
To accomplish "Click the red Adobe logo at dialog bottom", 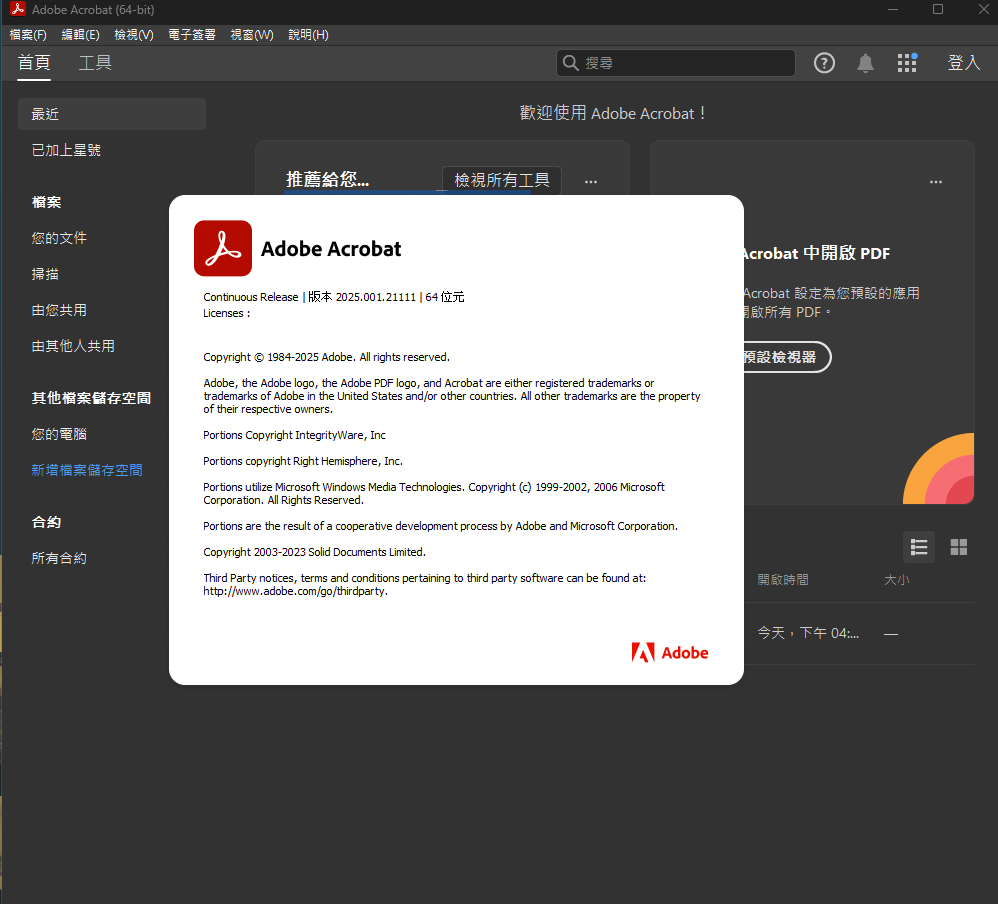I will 670,653.
